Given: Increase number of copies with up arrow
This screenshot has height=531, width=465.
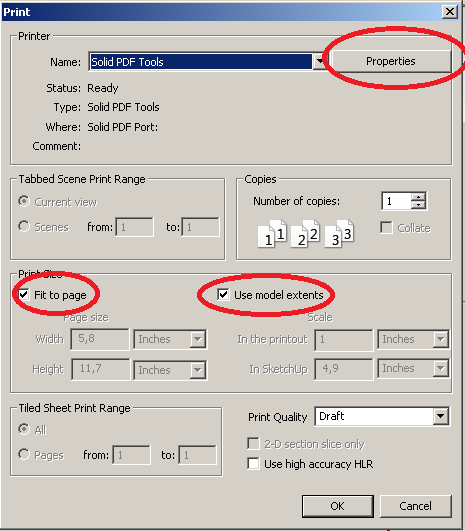Looking at the screenshot, I should pyautogui.click(x=418, y=197).
